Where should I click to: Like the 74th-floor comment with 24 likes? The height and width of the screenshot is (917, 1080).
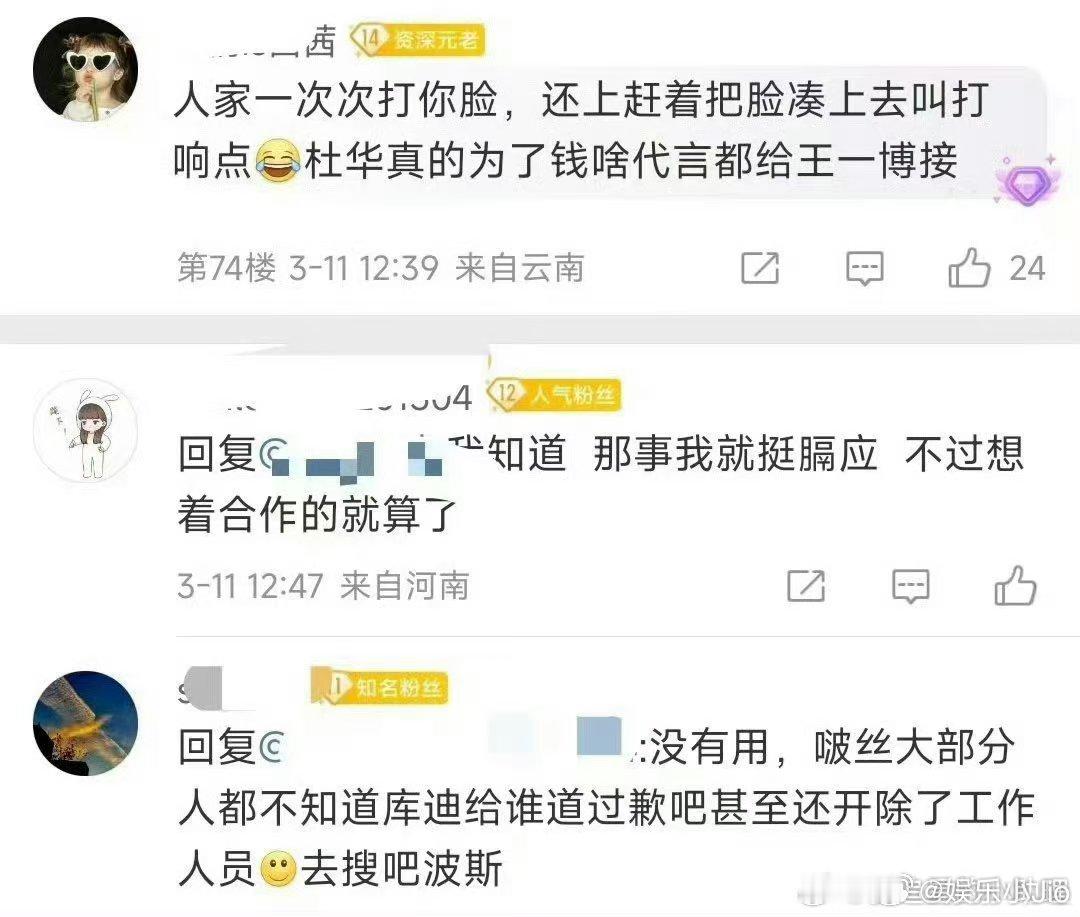(x=969, y=267)
